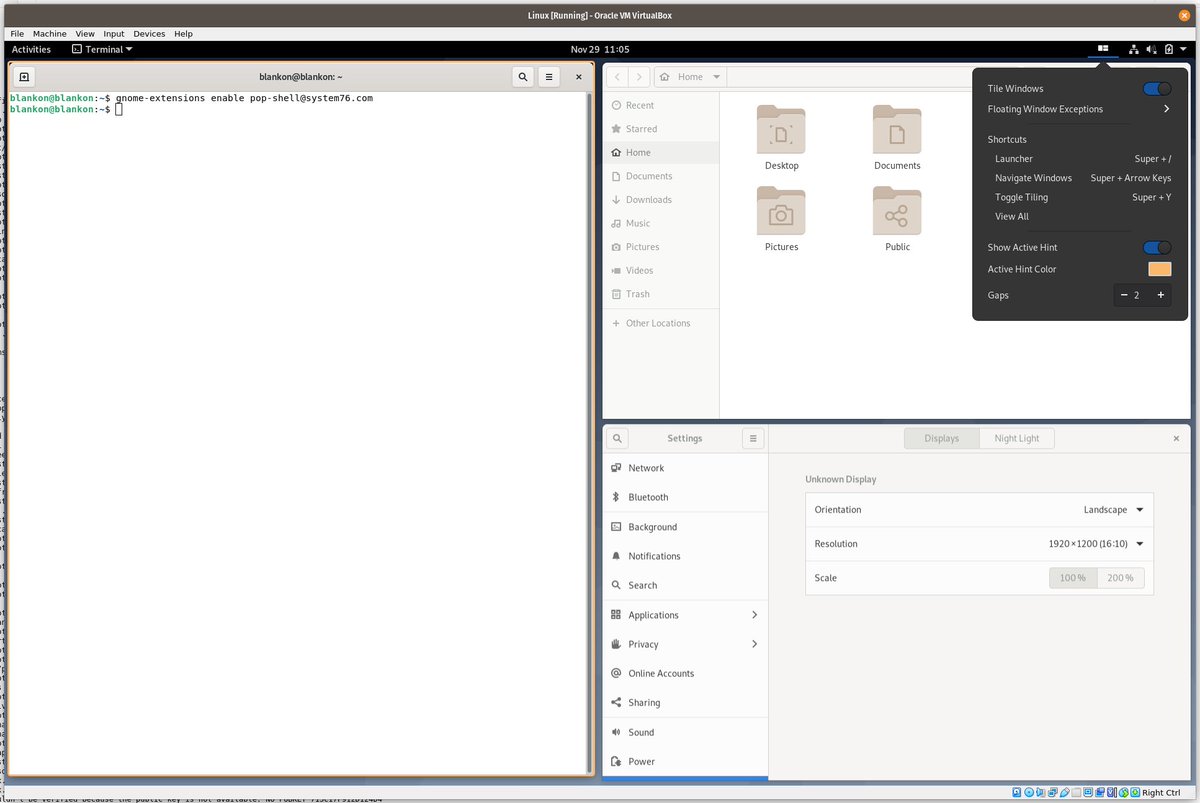Open Power settings panel
This screenshot has width=1200, height=803.
pos(685,761)
